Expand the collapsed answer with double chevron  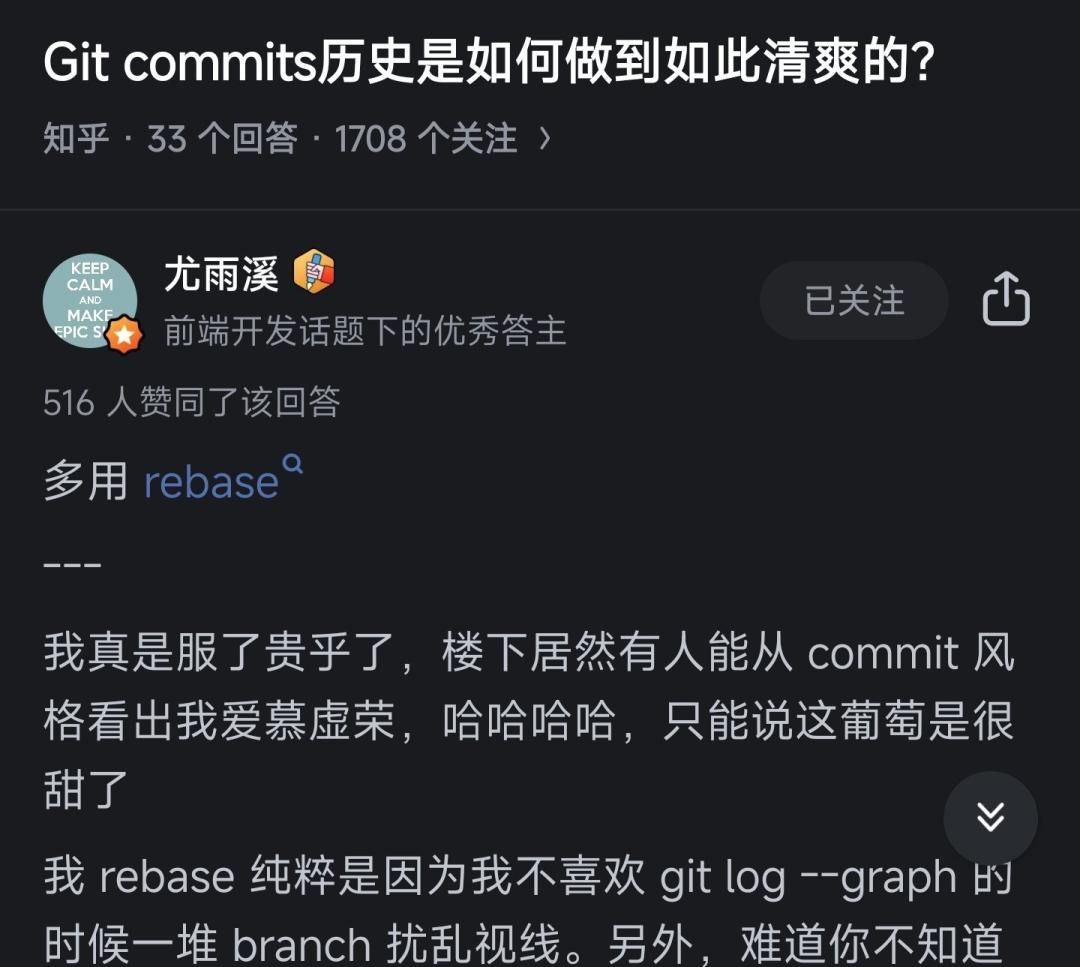[990, 818]
